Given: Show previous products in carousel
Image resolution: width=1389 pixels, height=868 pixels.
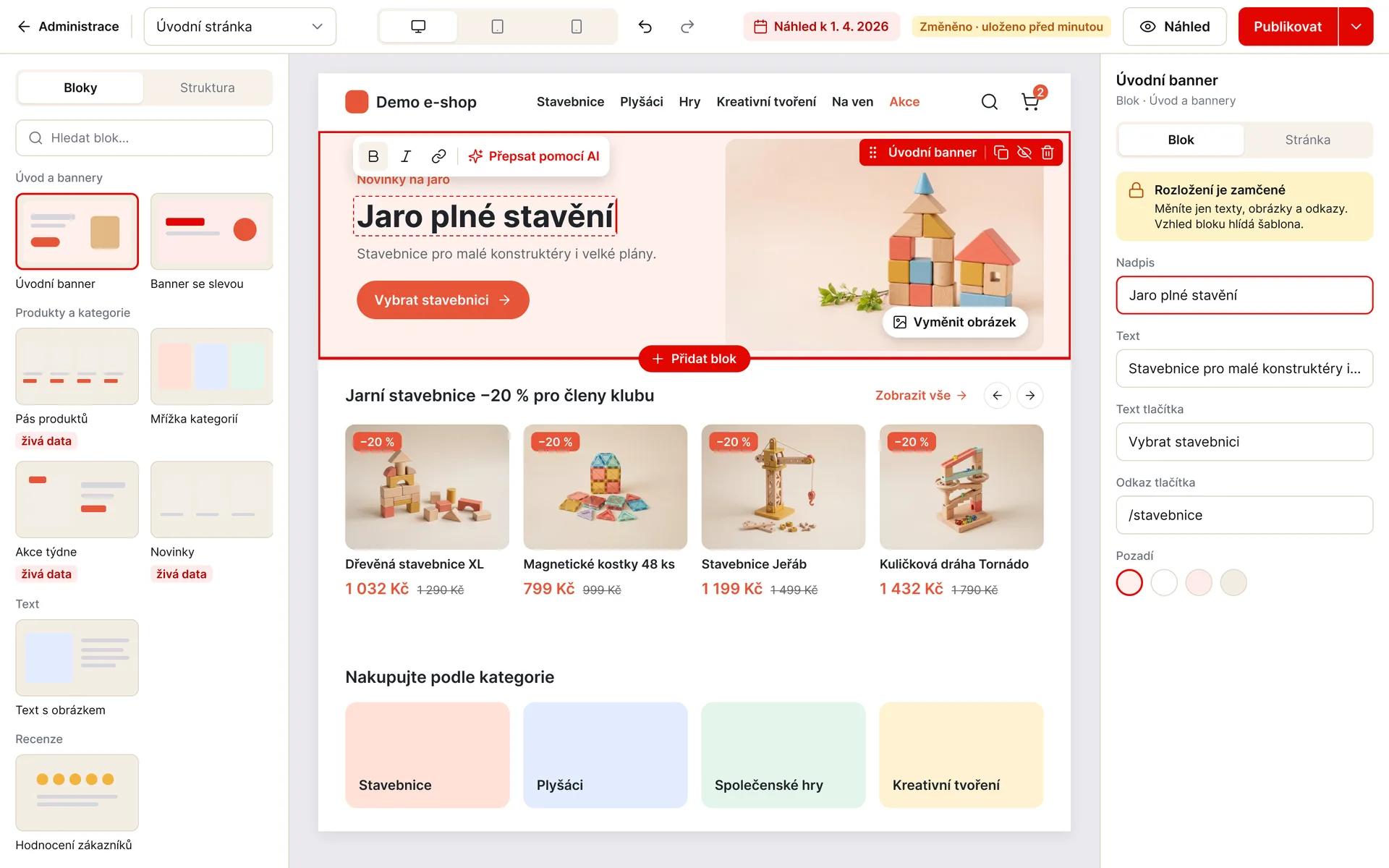Looking at the screenshot, I should click(x=997, y=396).
